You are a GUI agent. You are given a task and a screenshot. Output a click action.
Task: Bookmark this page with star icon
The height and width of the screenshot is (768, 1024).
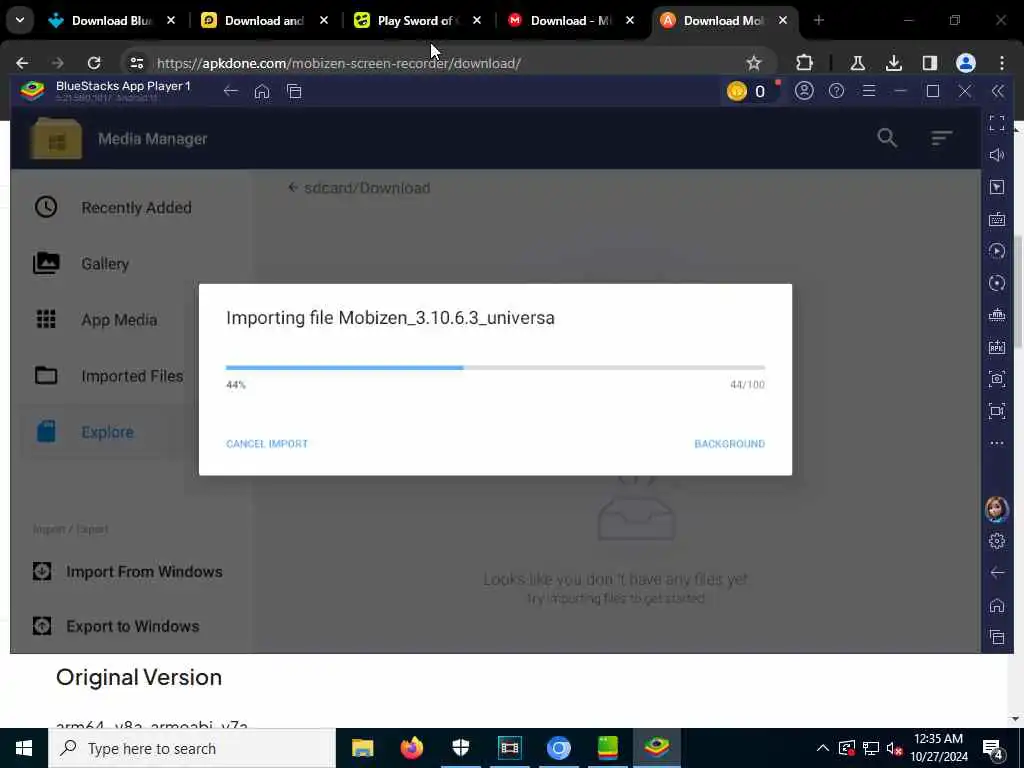(753, 63)
